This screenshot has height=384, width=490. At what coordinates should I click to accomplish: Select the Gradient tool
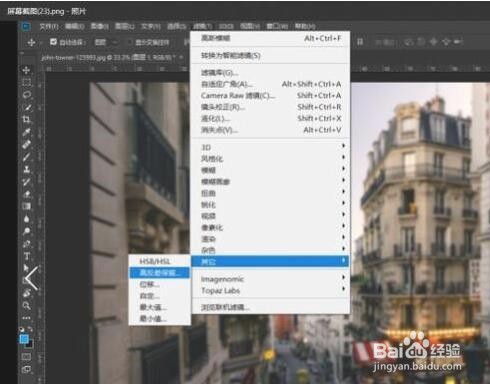coord(26,206)
